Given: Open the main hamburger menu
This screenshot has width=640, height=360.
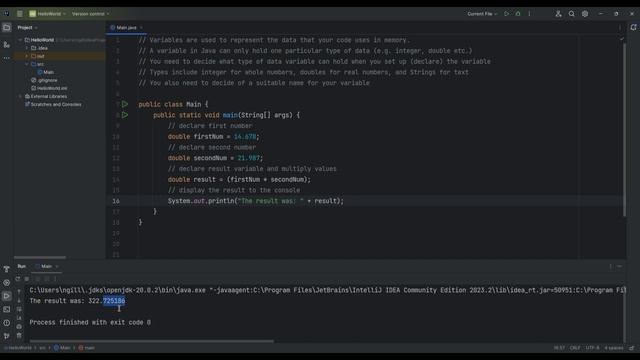Looking at the screenshot, I should point(20,14).
